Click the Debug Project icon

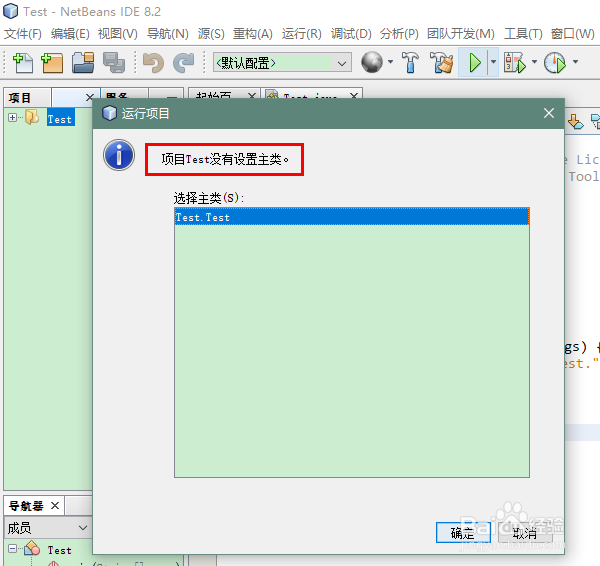point(515,62)
